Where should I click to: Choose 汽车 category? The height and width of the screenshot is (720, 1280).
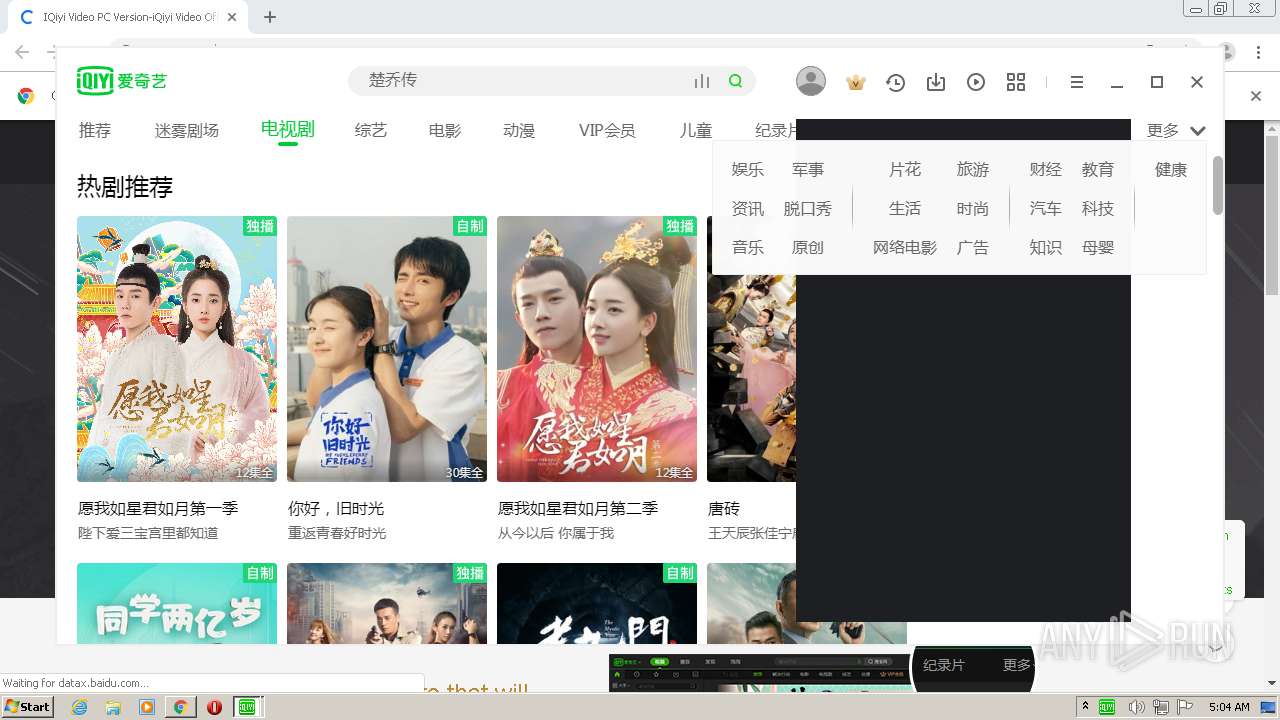[1046, 209]
